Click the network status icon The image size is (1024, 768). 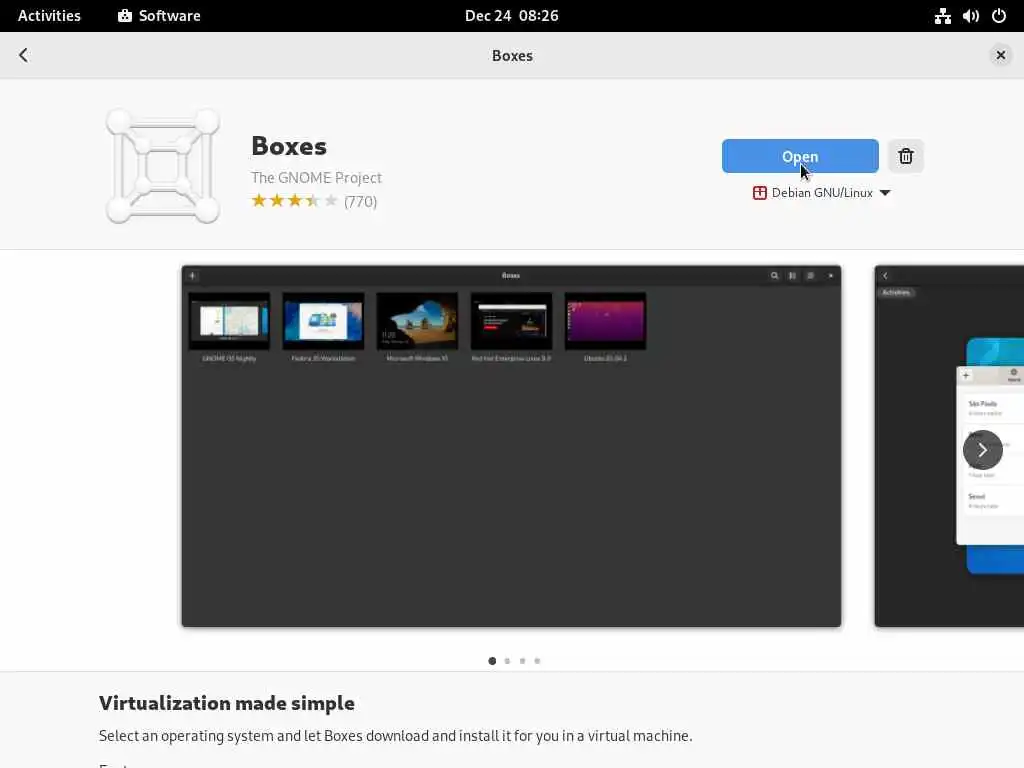coord(942,16)
